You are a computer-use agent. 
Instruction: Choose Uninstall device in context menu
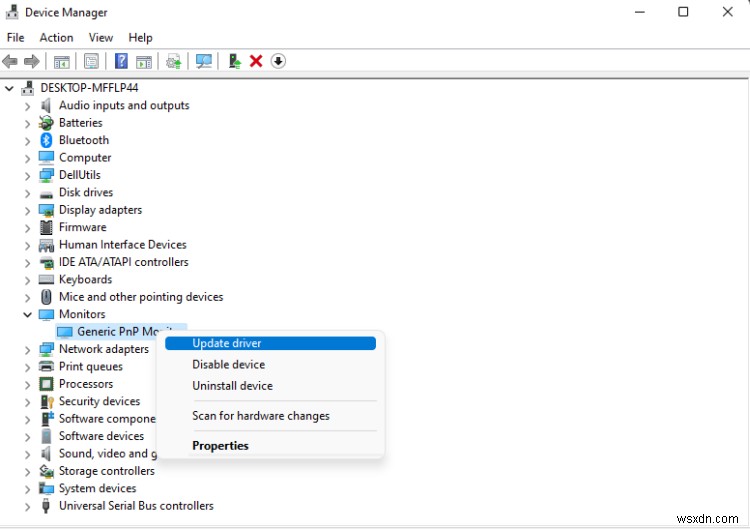[x=270, y=386]
